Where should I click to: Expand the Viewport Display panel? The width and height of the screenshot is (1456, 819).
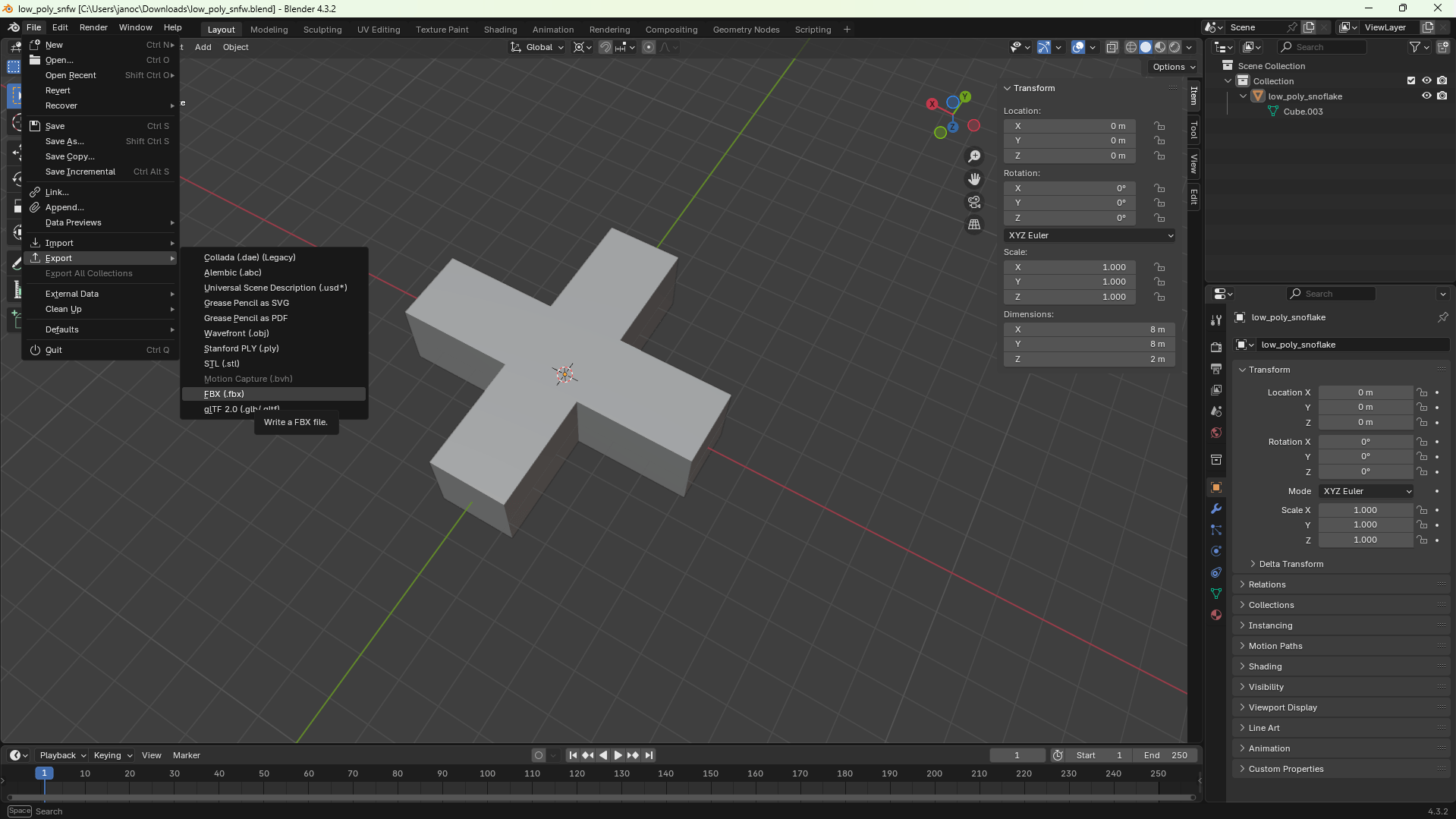(x=1282, y=707)
